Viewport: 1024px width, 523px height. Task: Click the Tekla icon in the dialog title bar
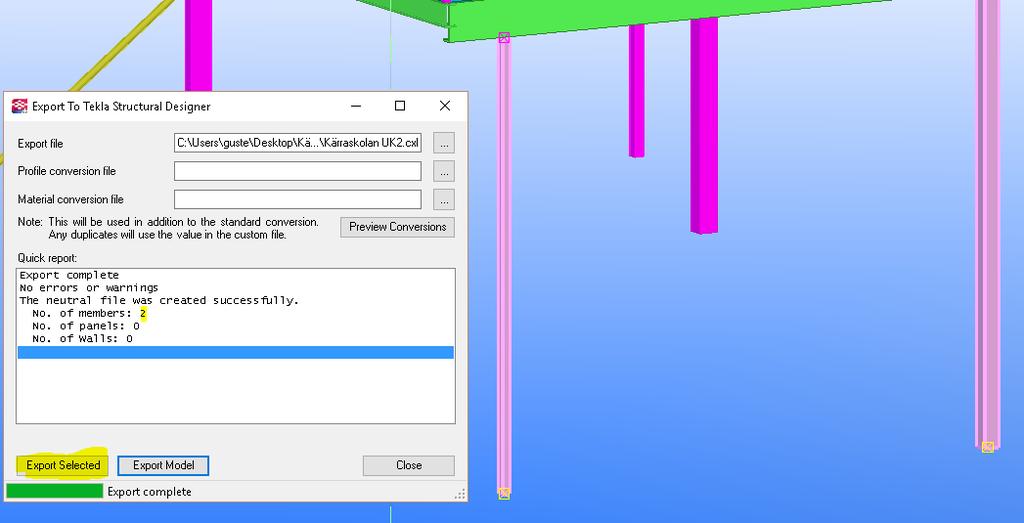tap(20, 106)
